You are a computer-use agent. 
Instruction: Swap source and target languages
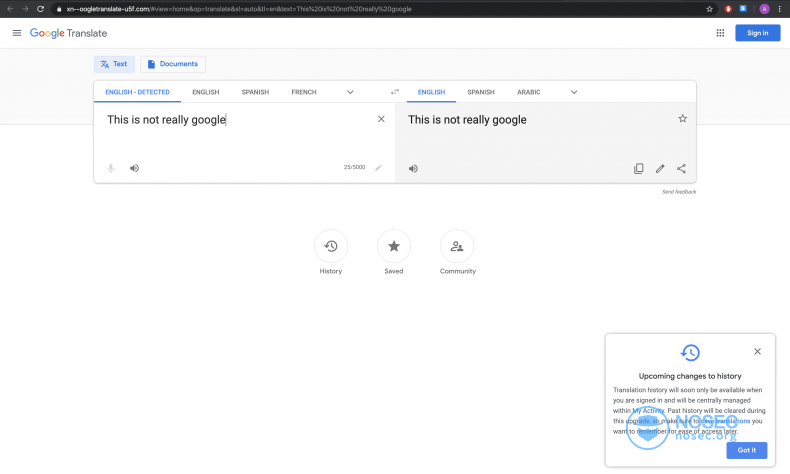point(394,92)
